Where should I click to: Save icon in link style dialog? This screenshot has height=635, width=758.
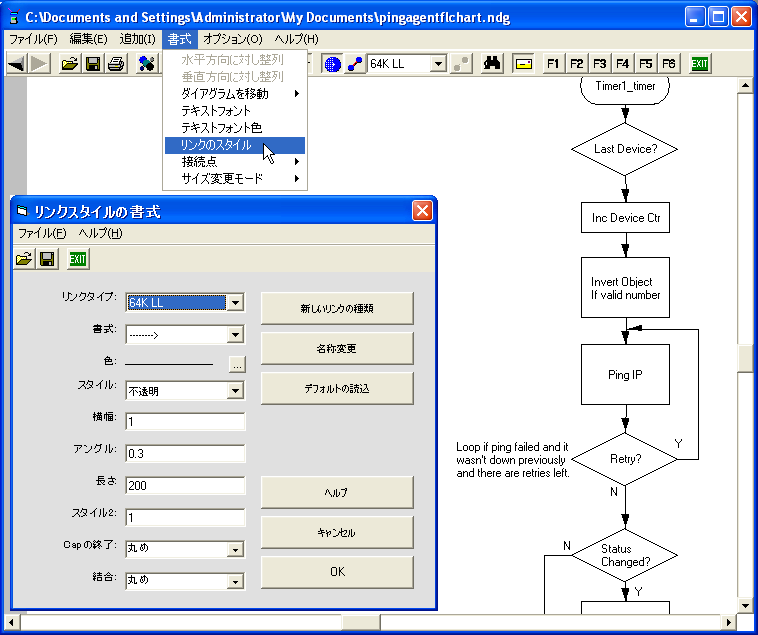[47, 259]
